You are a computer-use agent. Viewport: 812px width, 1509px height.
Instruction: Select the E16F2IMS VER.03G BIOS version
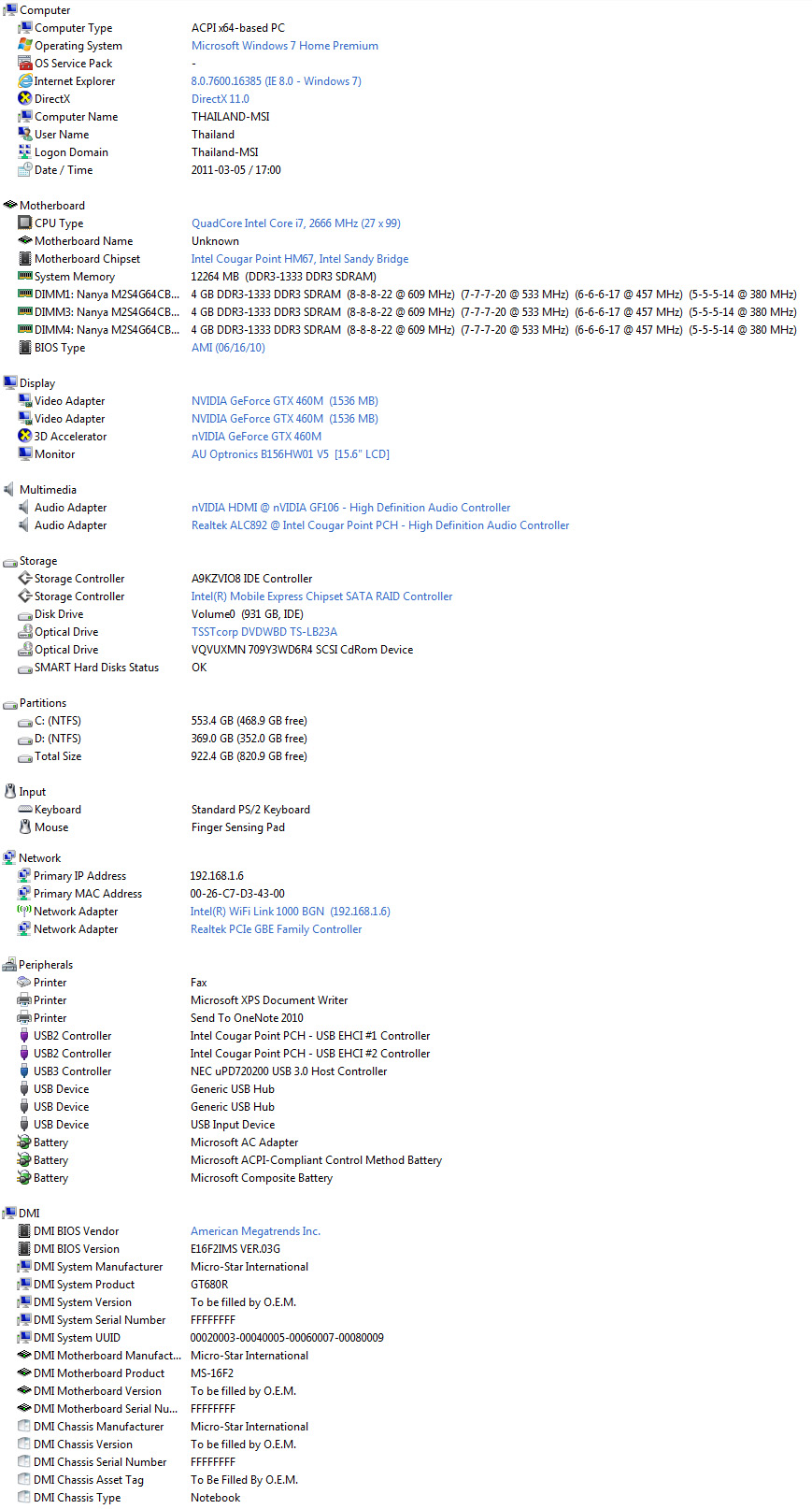235,1249
